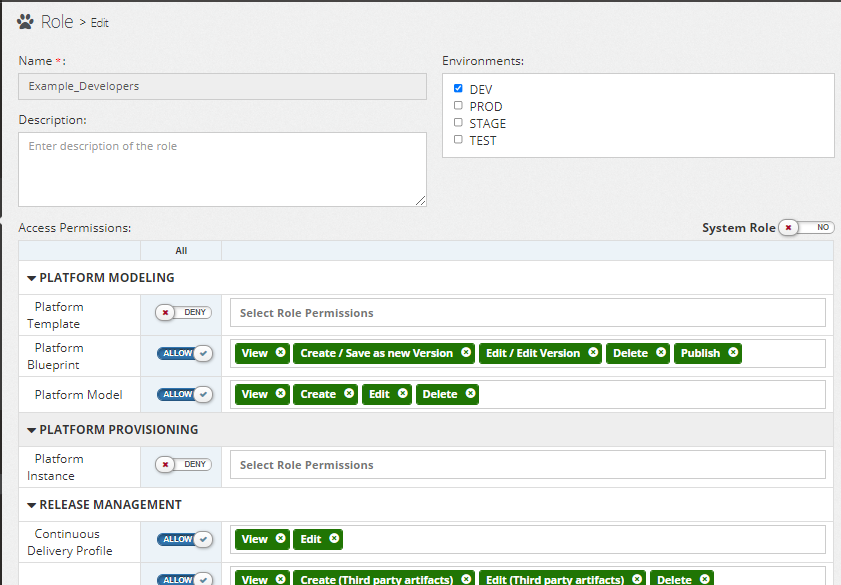Image resolution: width=841 pixels, height=585 pixels.
Task: Collapse the PLATFORM MODELING section
Action: tap(32, 278)
